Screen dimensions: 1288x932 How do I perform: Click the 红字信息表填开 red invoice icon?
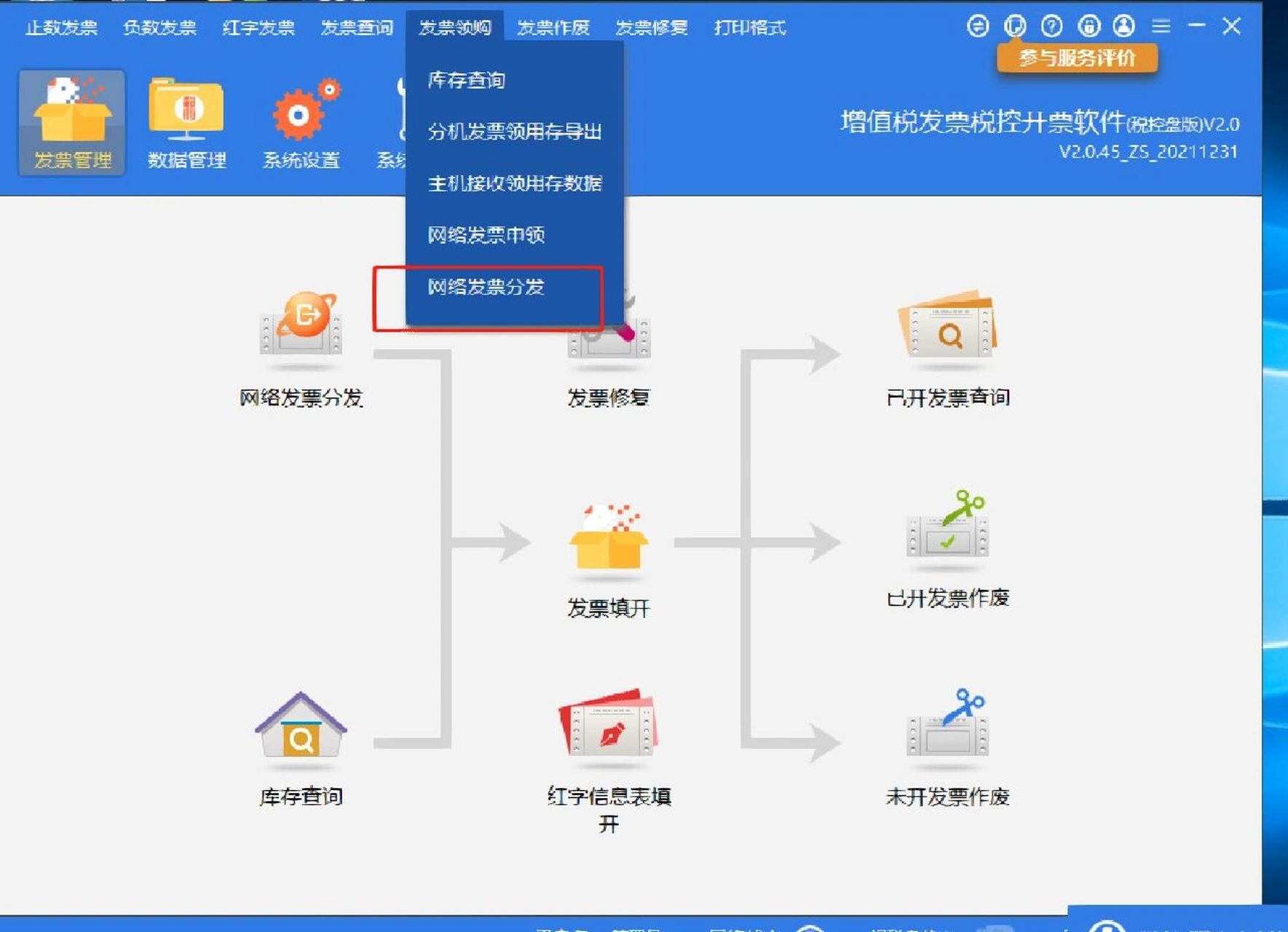click(x=610, y=728)
